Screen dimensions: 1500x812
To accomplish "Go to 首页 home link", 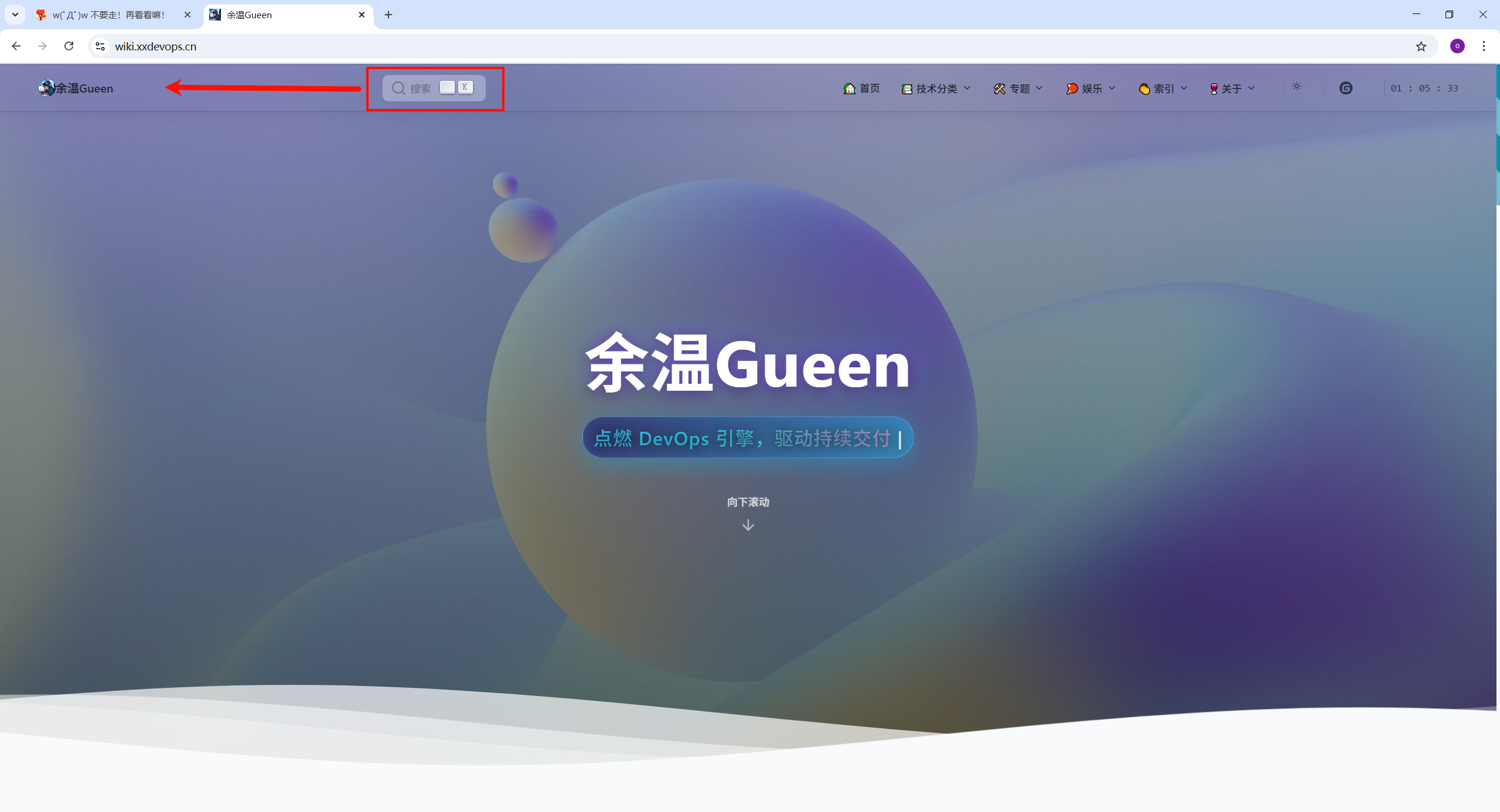I will coord(862,88).
